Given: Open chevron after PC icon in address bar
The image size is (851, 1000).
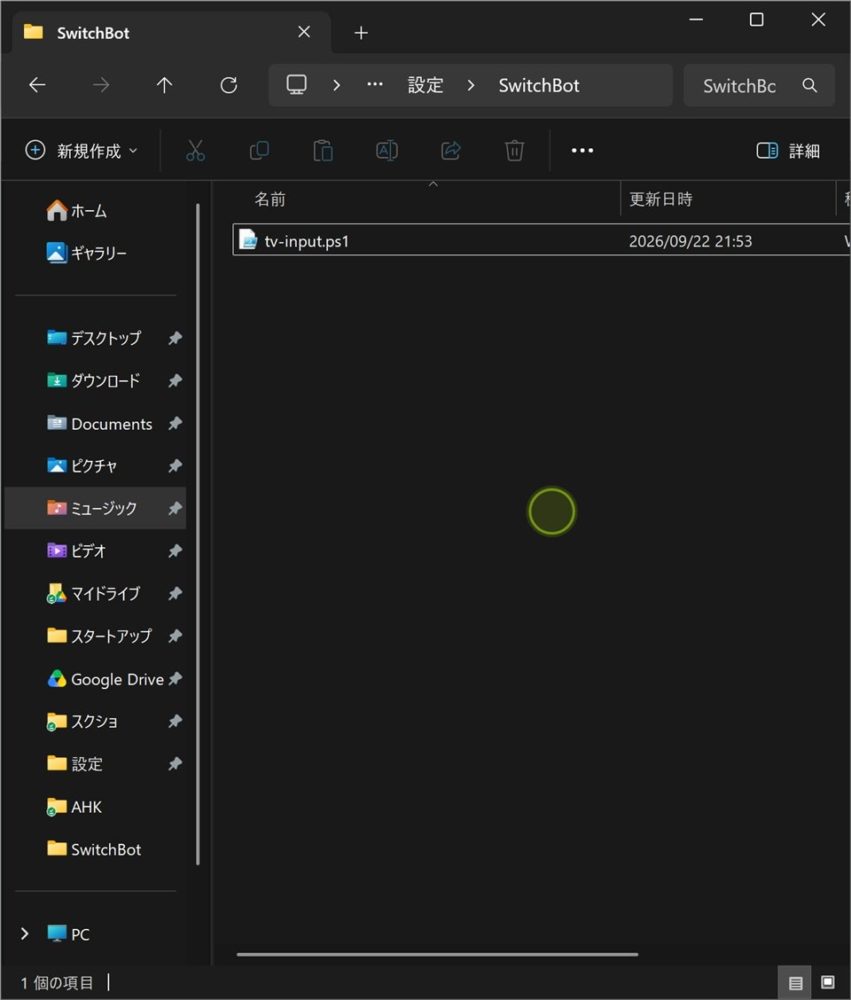Looking at the screenshot, I should pos(336,85).
